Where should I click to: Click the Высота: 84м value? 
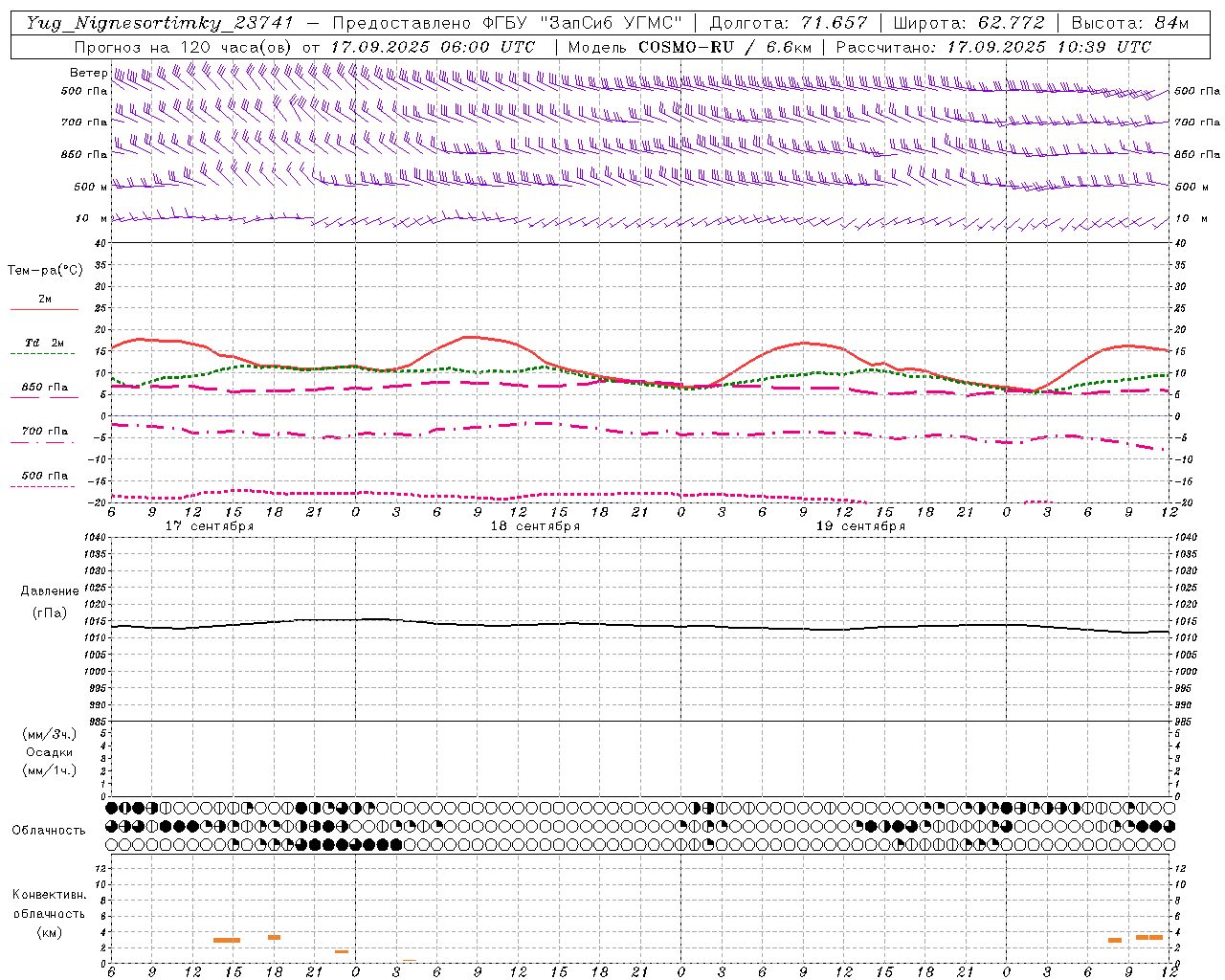coord(1130,23)
